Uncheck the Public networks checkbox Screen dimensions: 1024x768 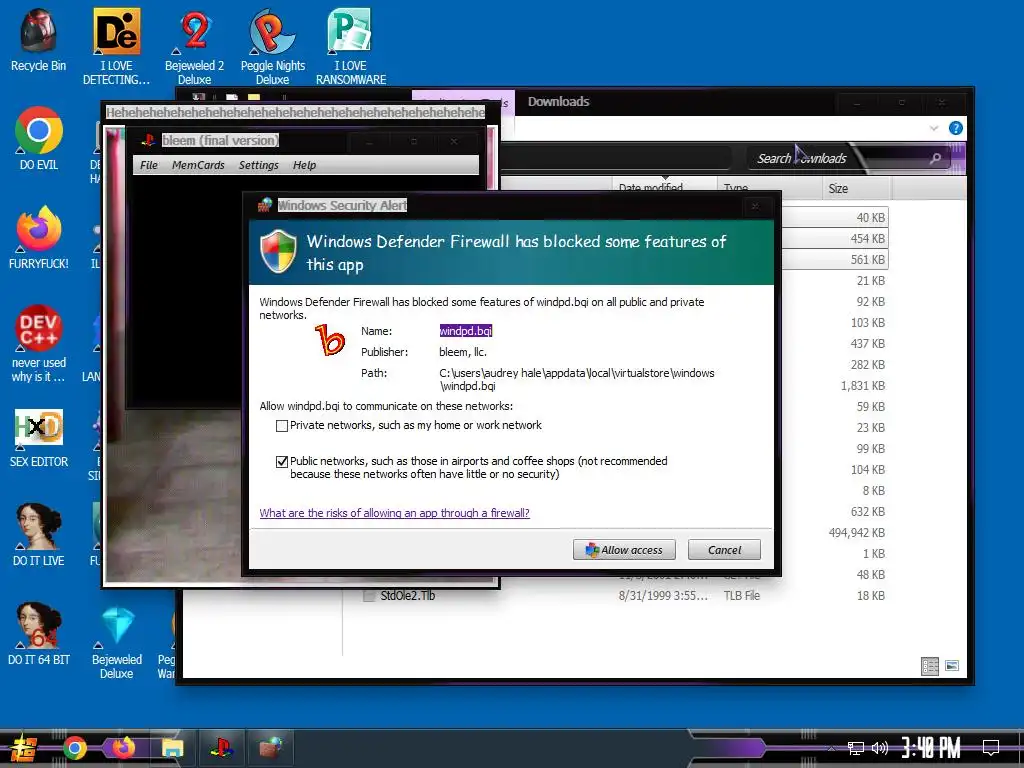point(281,462)
